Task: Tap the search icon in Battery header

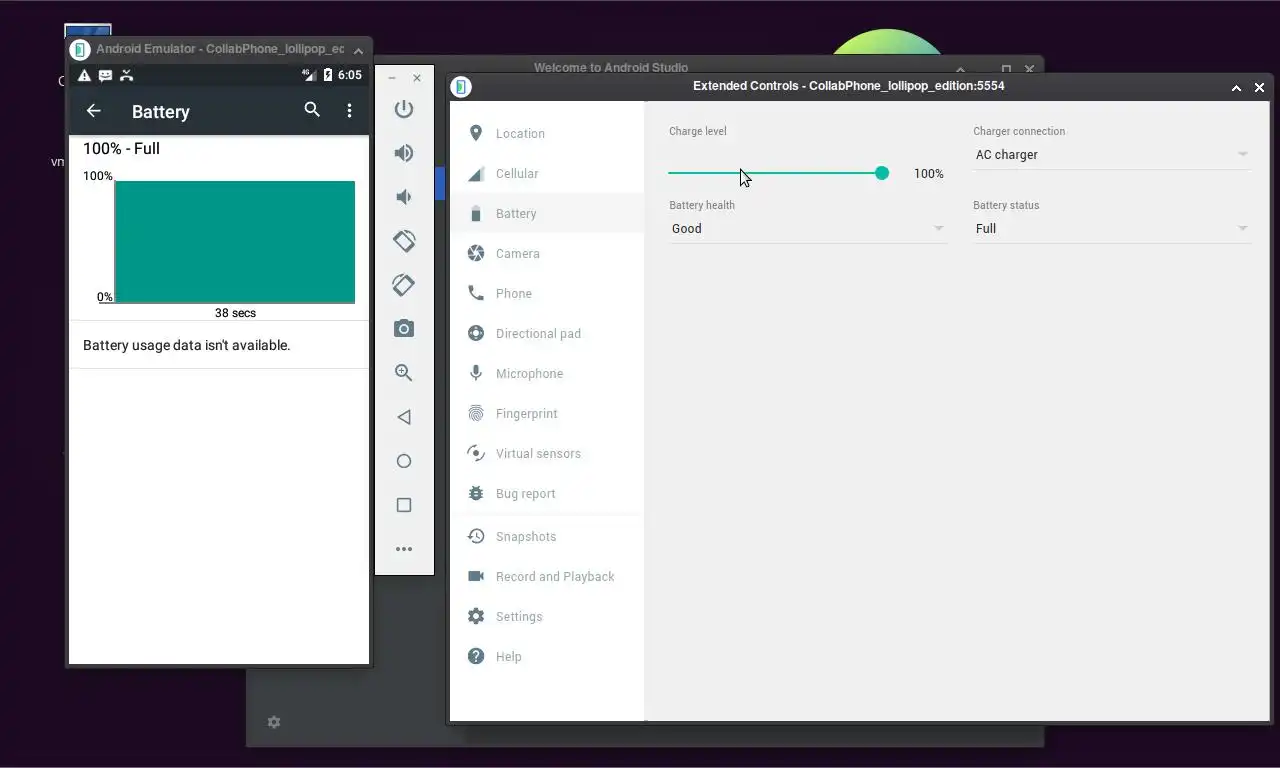Action: (312, 110)
